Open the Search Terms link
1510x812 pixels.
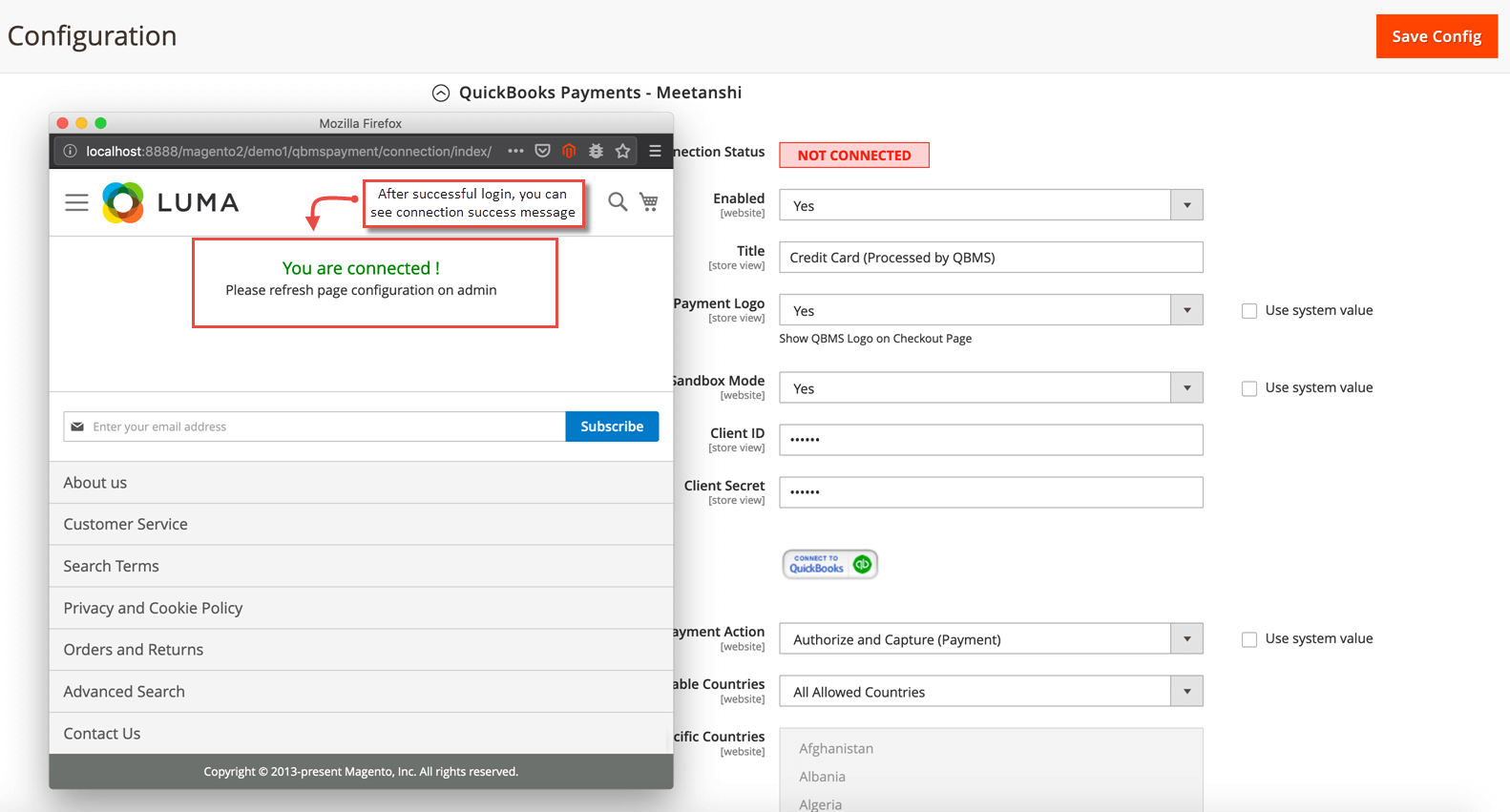(x=112, y=566)
